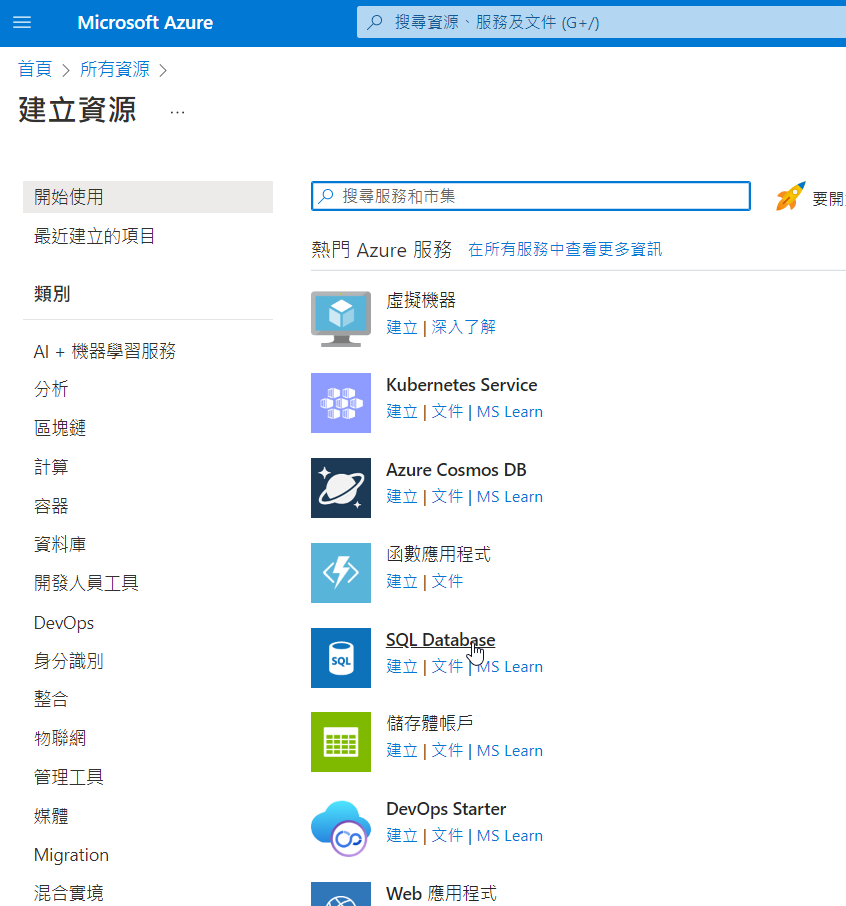Click MS Learn under 儲存體帳戶
The image size is (846, 906).
coord(510,751)
